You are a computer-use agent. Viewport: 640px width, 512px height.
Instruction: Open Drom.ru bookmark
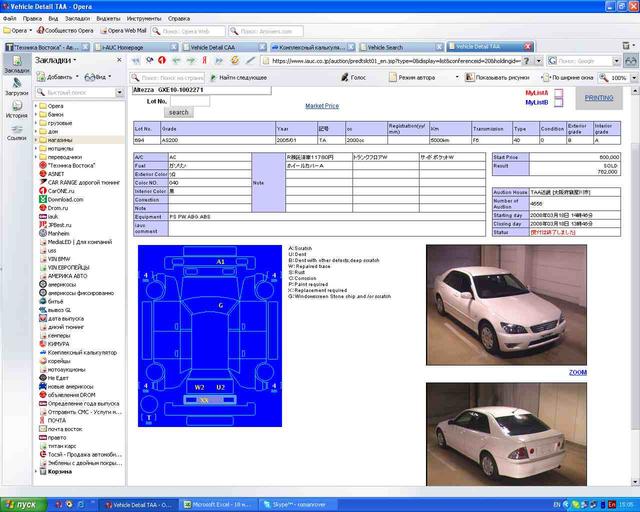56,208
